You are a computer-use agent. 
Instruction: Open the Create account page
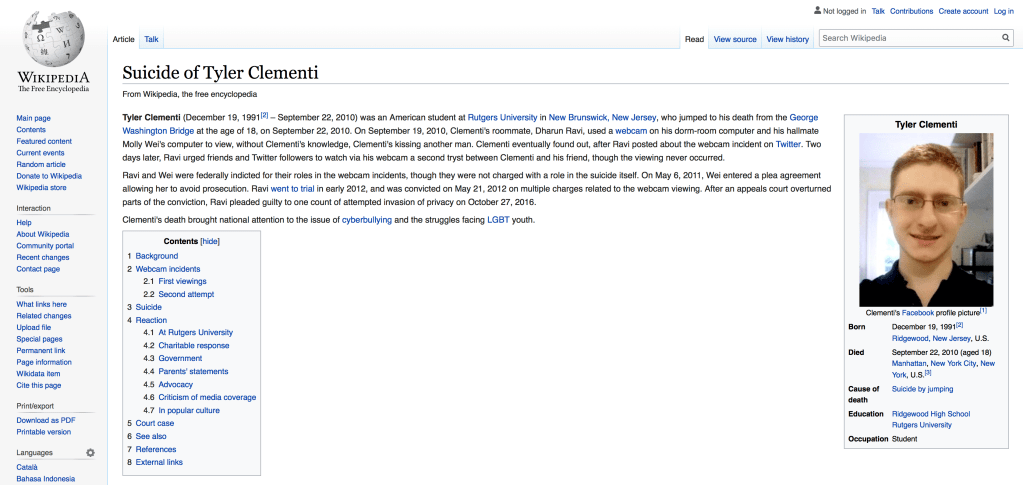click(962, 11)
